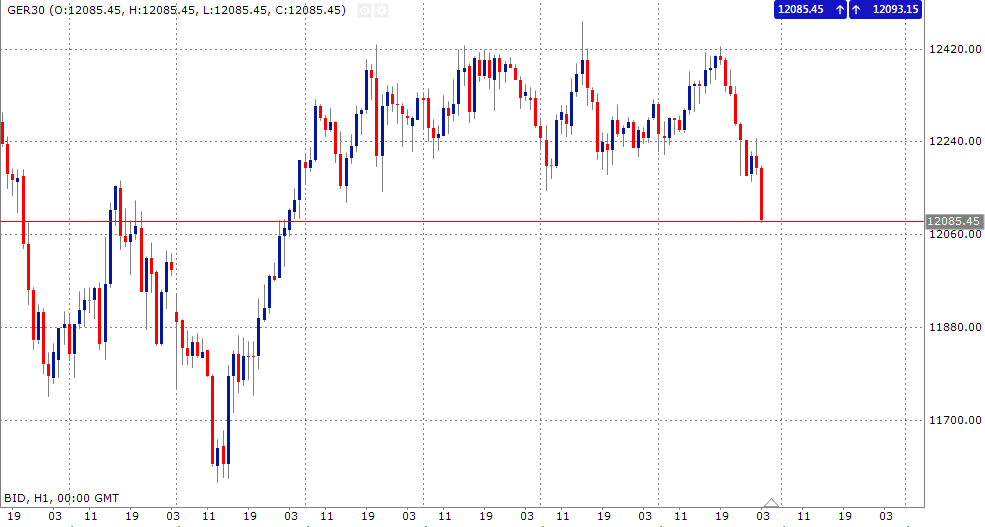Open chart settings via gear icon
985x527 pixels.
point(381,10)
